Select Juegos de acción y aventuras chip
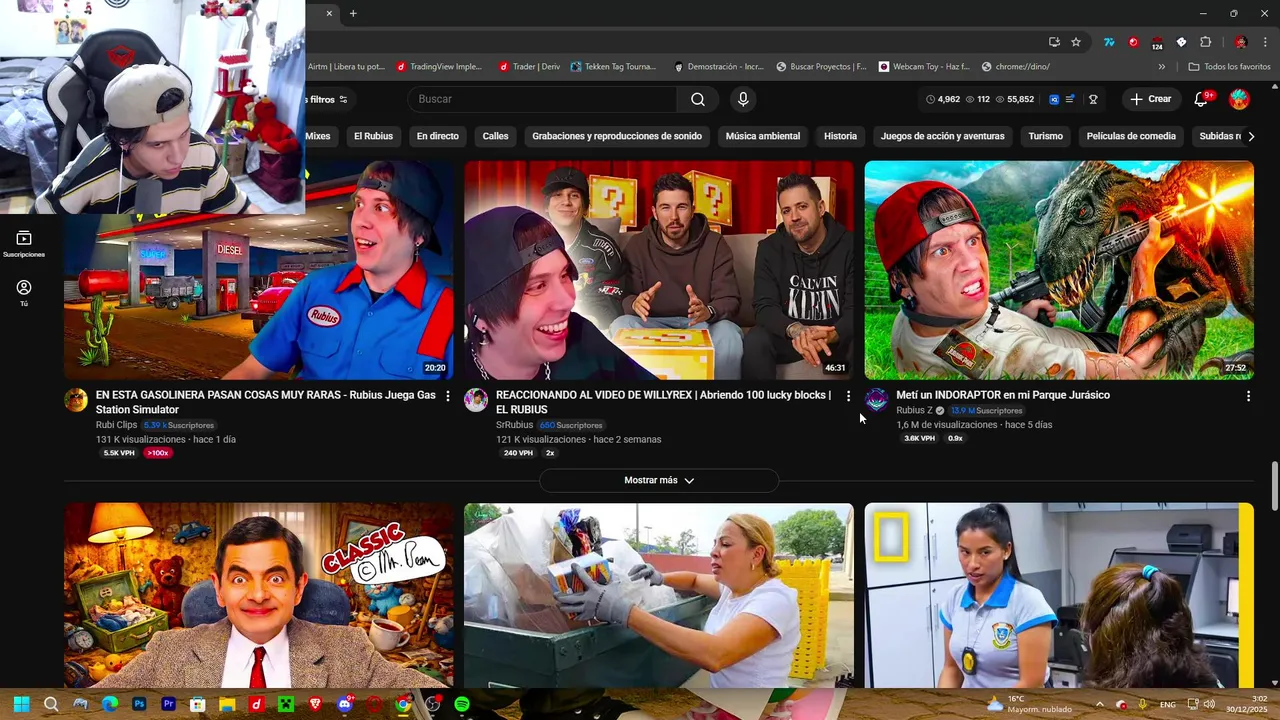1280x720 pixels. click(x=943, y=136)
